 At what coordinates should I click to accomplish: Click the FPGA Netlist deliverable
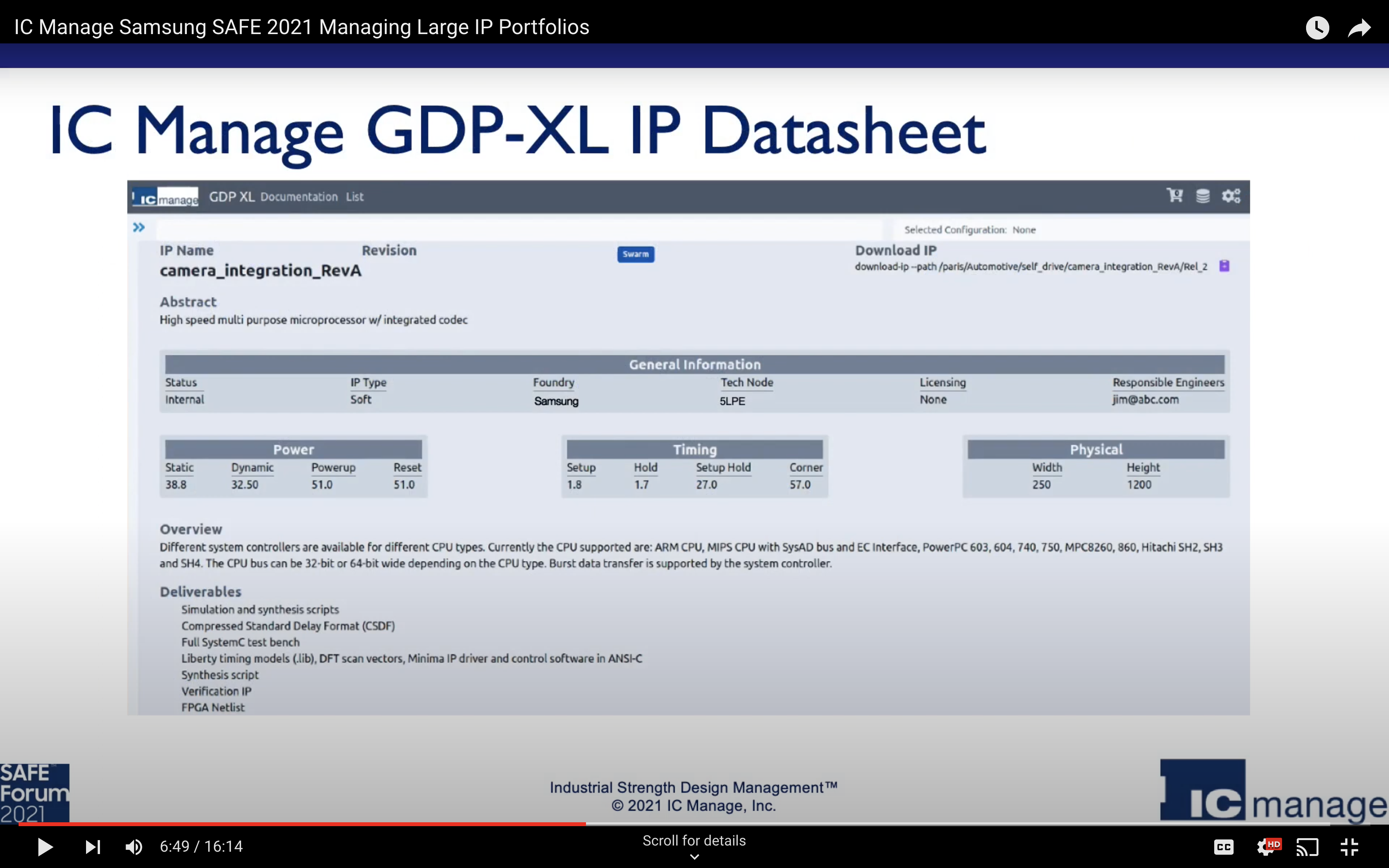click(x=213, y=708)
